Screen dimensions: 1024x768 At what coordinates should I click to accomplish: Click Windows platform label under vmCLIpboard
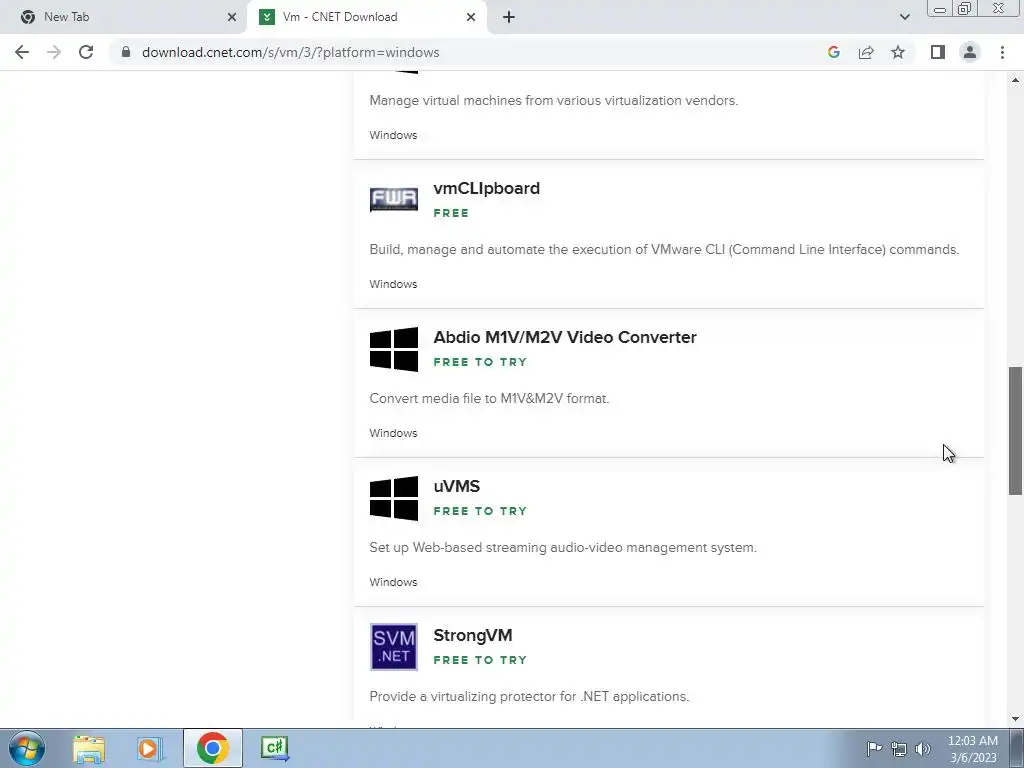(x=393, y=284)
